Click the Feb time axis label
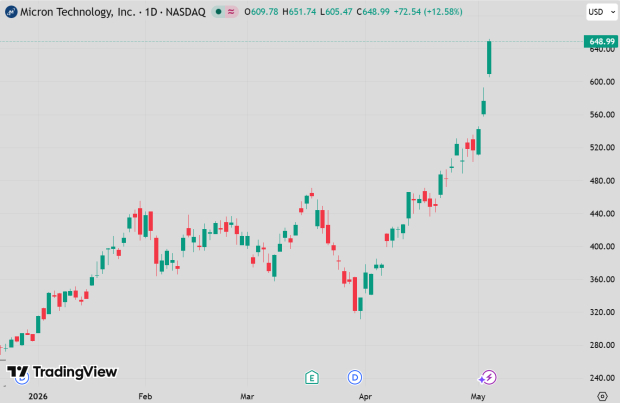The width and height of the screenshot is (620, 403). coord(145,396)
